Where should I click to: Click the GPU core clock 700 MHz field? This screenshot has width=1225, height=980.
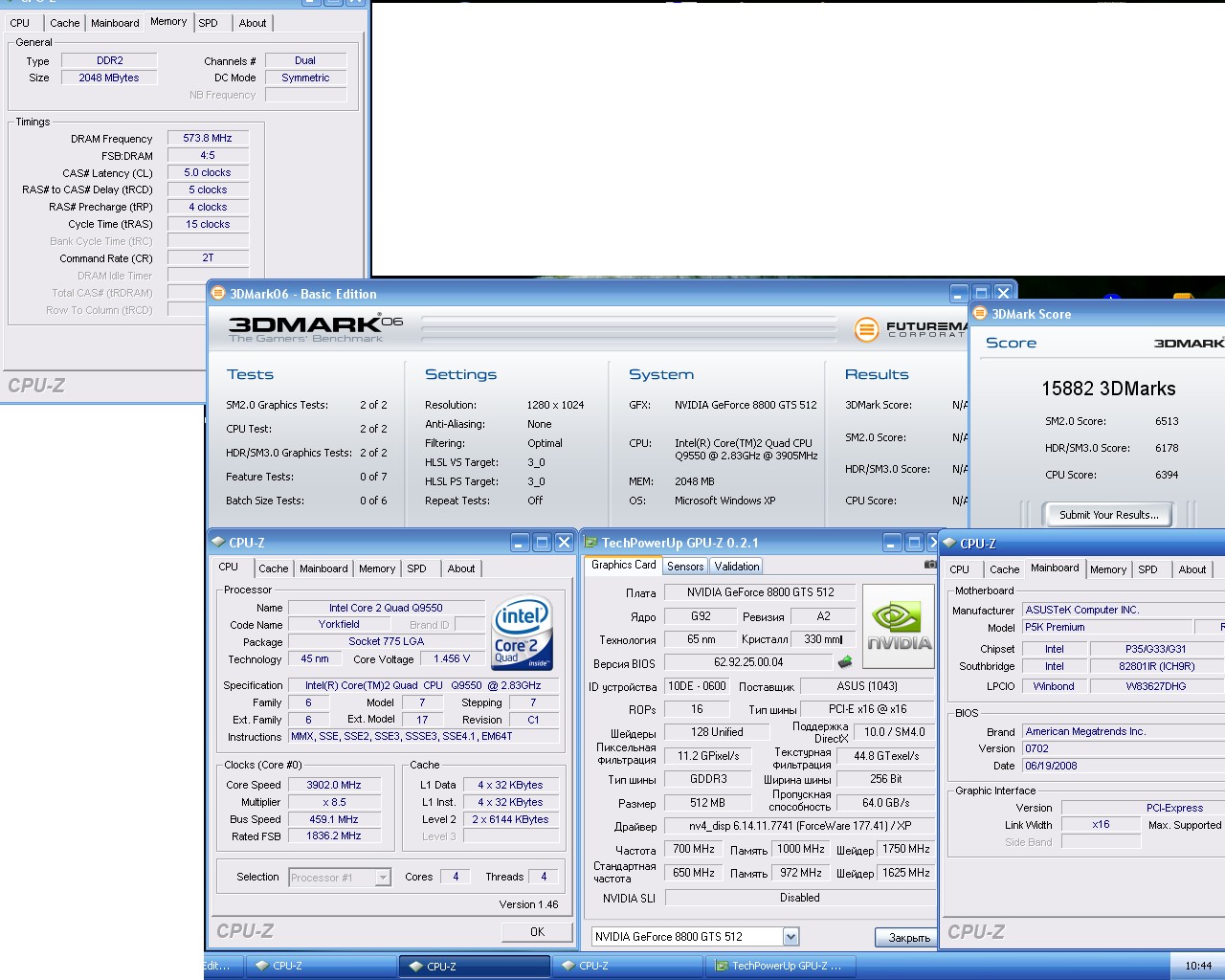click(x=693, y=849)
